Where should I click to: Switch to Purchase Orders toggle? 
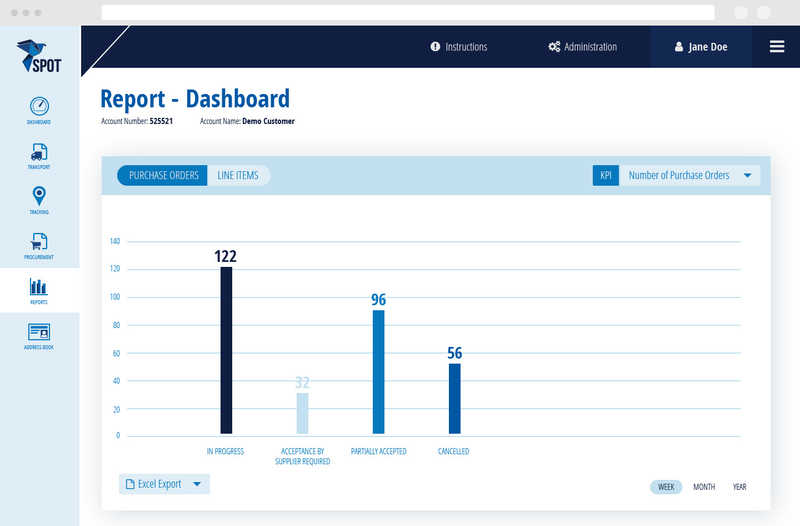pyautogui.click(x=163, y=176)
